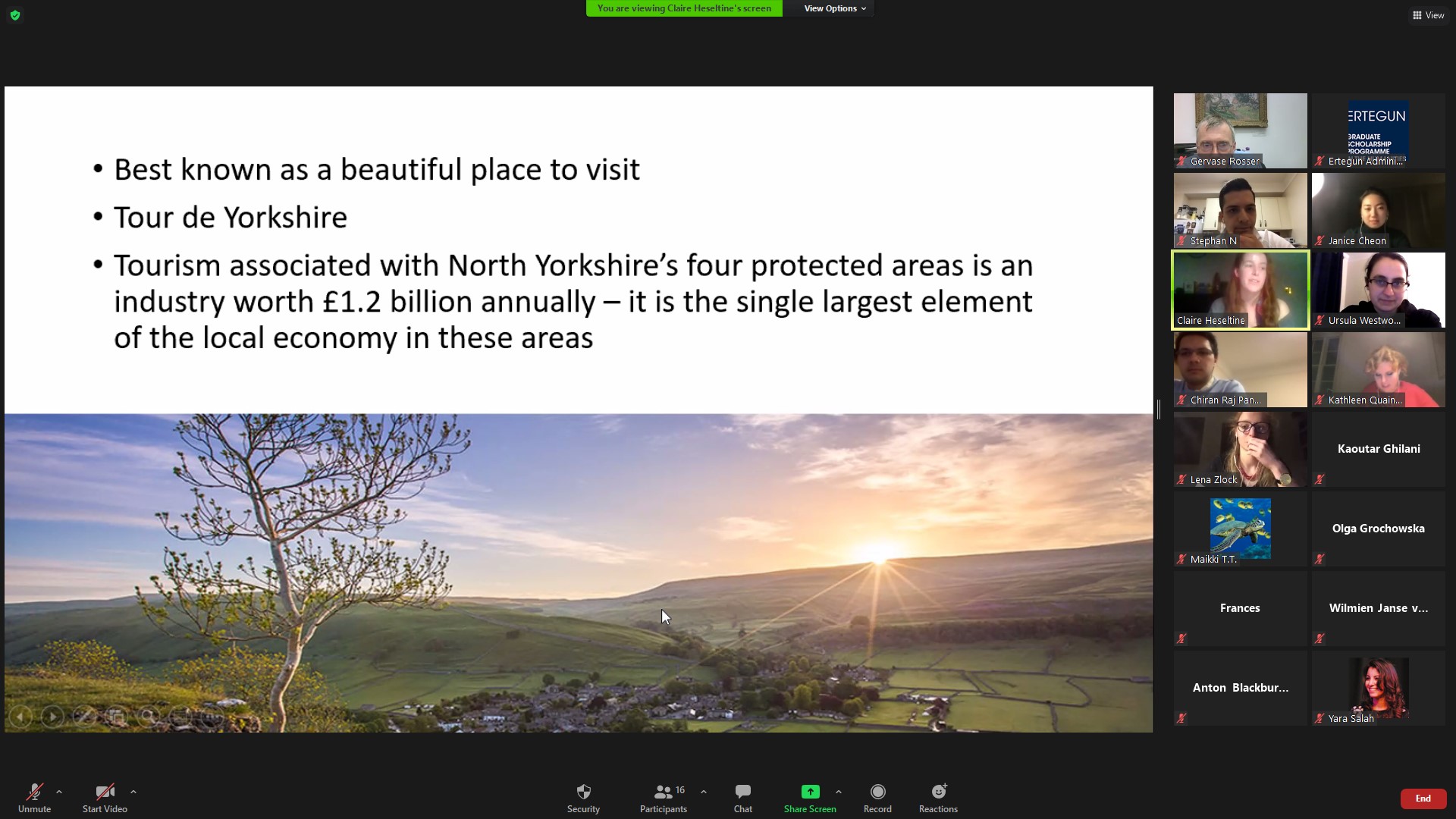Click the green encryption shield icon
Screen dimensions: 1456x819
[x=15, y=14]
